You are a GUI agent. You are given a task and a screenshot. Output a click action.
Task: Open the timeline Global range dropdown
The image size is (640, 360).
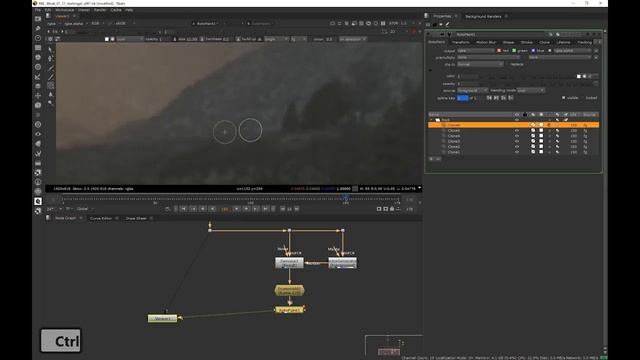pos(84,209)
